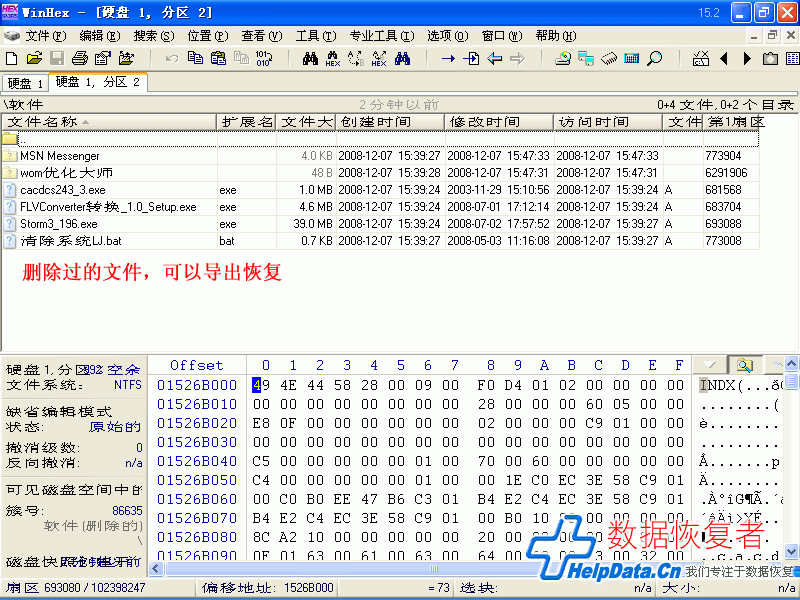Select the 清除系统LJ.bat file
800x600 pixels.
[x=381, y=240]
